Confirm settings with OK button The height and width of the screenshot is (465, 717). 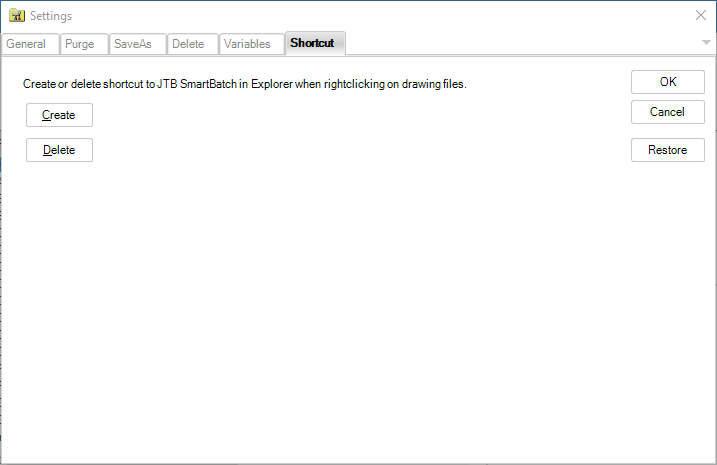click(x=668, y=82)
